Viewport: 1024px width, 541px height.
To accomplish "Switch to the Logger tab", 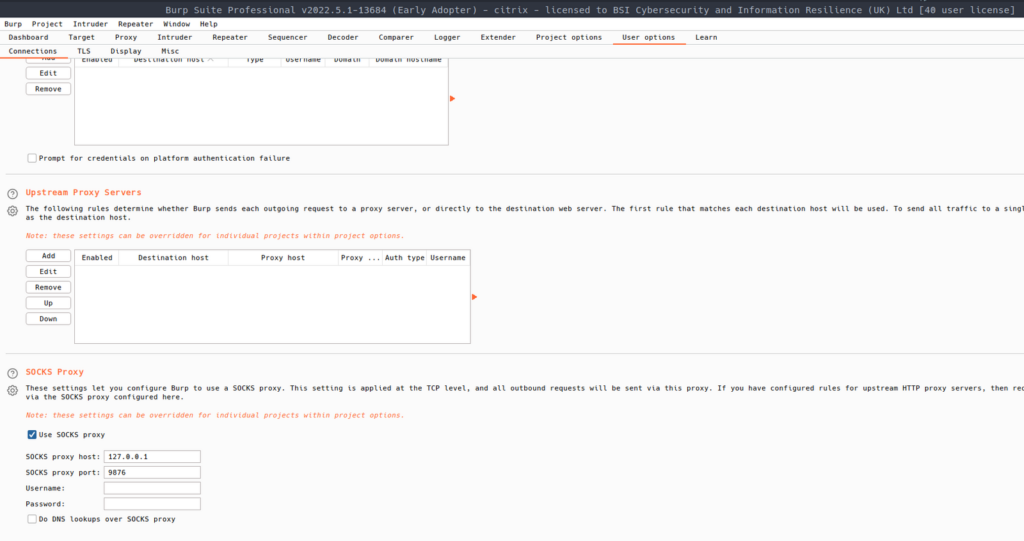I will tap(447, 37).
